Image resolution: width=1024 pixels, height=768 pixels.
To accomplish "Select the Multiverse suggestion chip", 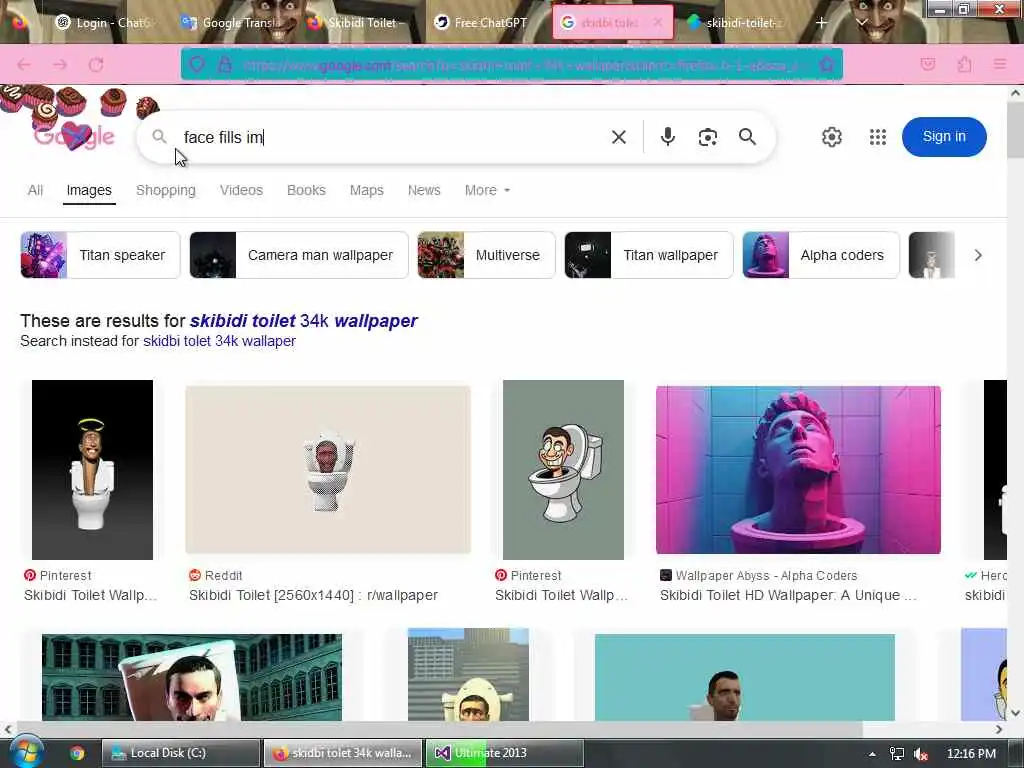I will coord(486,255).
